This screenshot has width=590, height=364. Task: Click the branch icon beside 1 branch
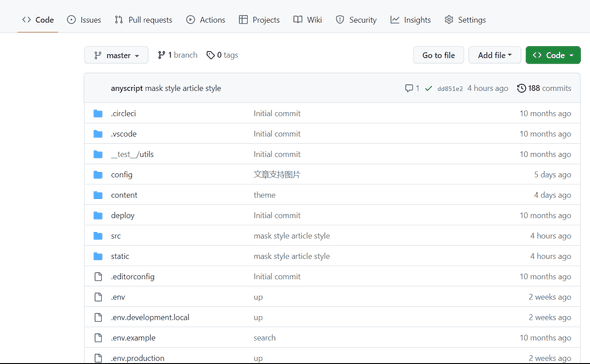point(161,55)
